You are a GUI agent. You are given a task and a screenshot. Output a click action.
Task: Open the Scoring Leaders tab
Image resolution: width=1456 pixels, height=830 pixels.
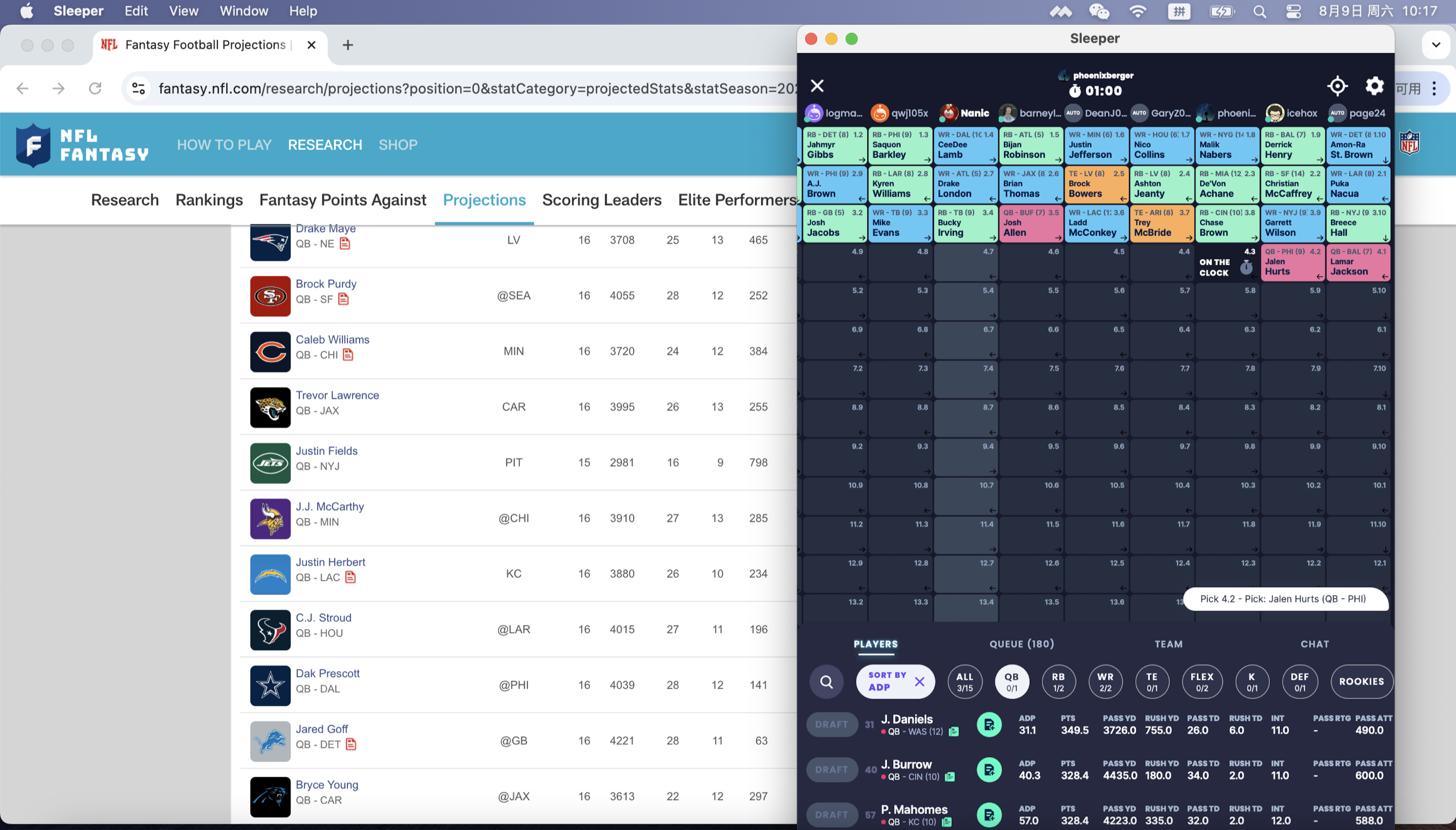602,200
